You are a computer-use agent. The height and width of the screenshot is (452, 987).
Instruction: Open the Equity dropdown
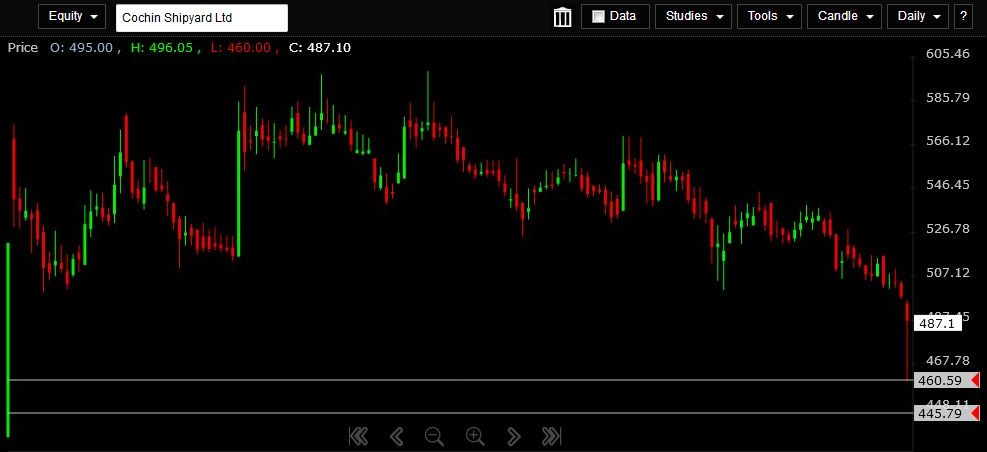click(71, 17)
